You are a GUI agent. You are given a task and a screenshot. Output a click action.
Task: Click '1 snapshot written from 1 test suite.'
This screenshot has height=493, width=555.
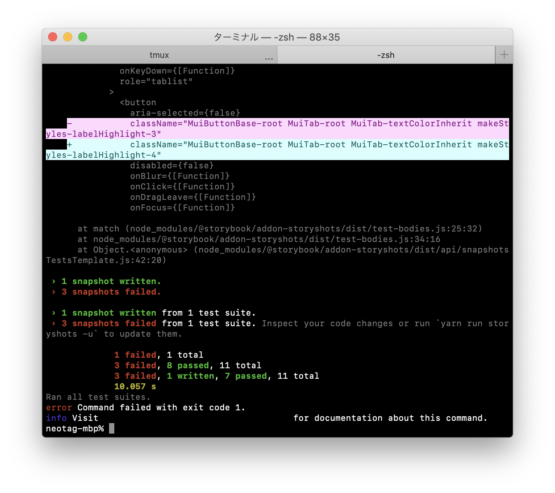(x=153, y=313)
